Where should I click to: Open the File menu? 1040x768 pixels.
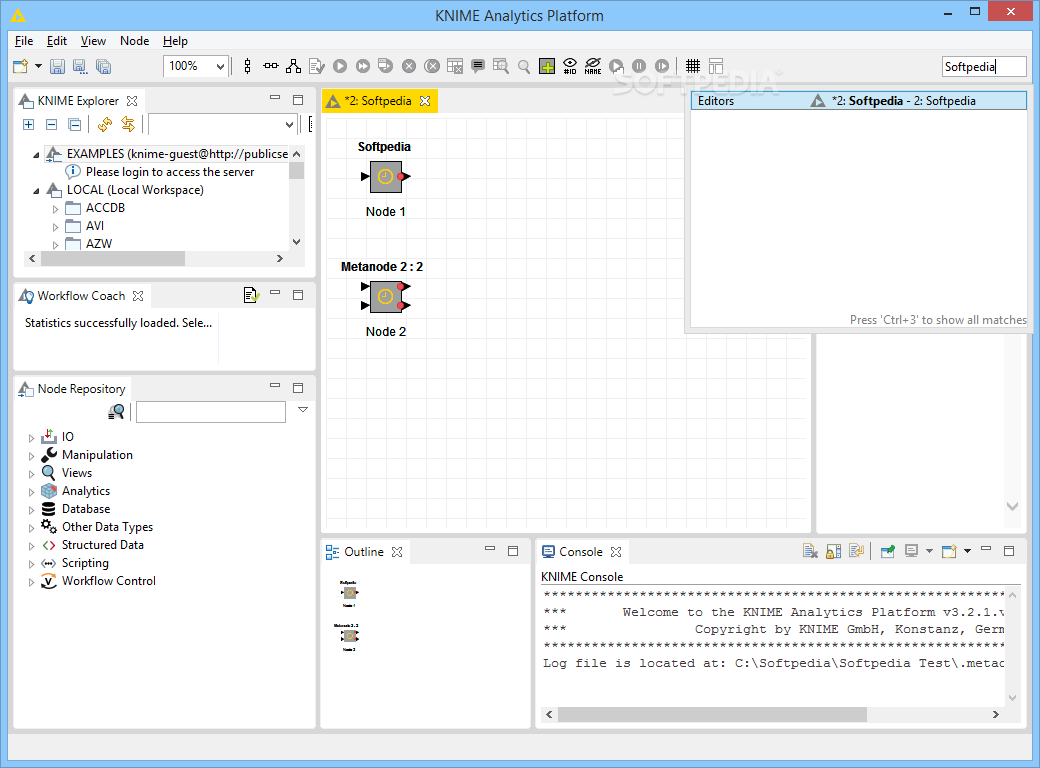tap(24, 41)
